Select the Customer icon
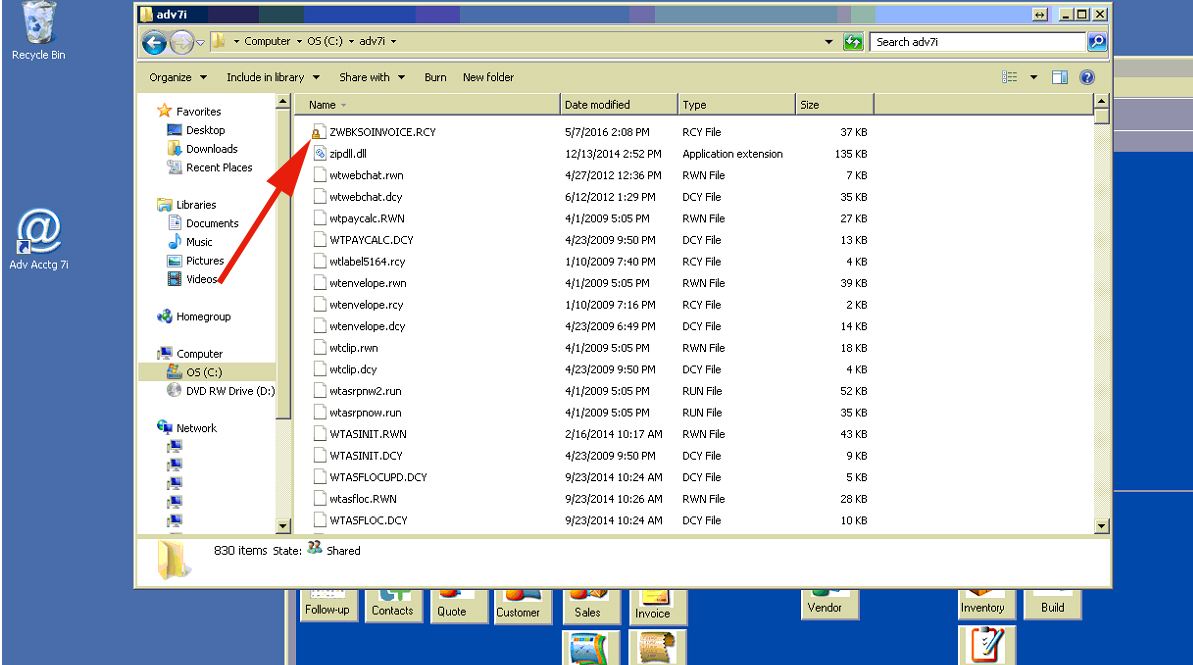The image size is (1193, 665). coord(522,603)
